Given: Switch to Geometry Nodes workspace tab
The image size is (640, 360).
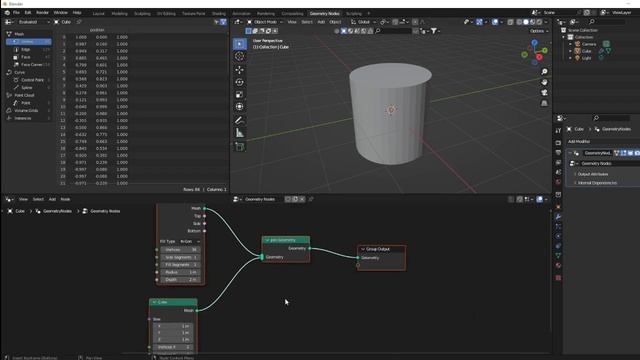Looking at the screenshot, I should (324, 13).
